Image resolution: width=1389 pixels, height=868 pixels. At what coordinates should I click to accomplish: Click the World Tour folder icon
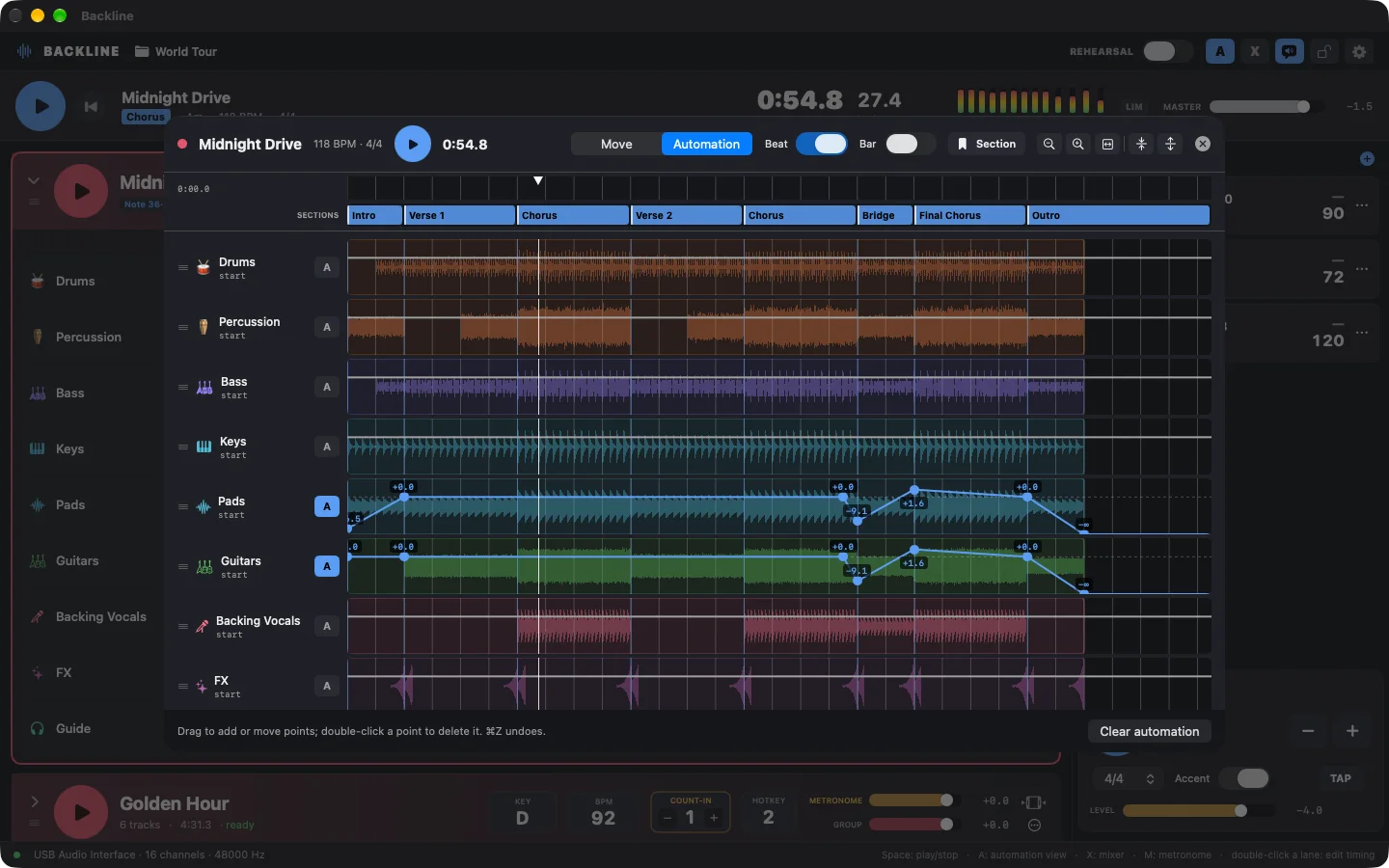(142, 51)
